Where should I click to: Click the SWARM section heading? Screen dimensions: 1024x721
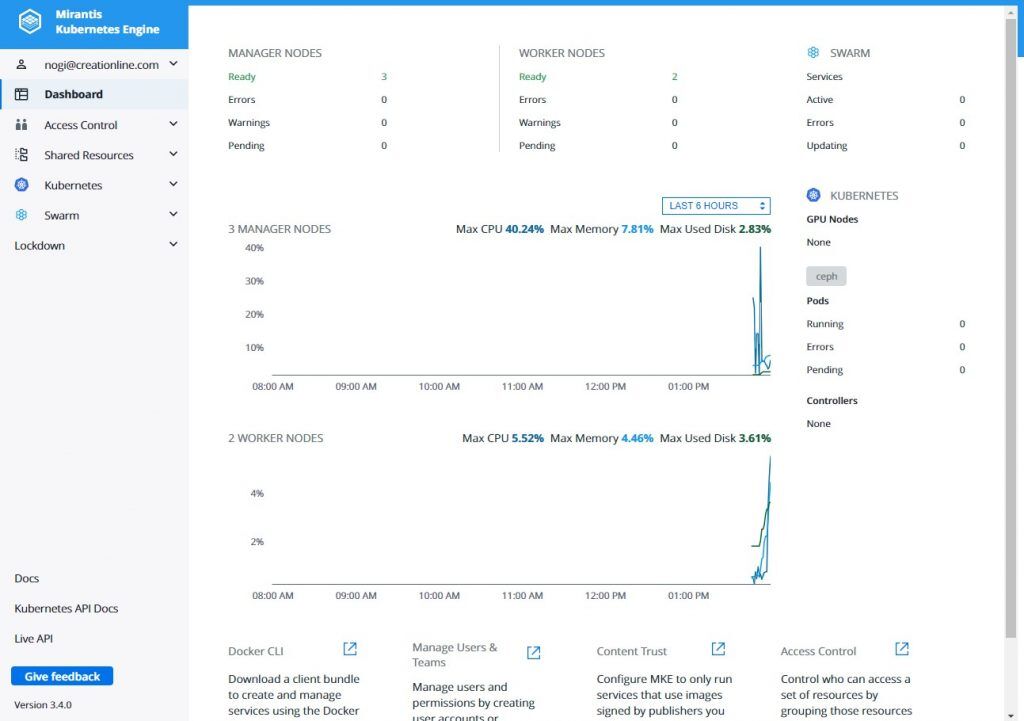click(x=850, y=53)
